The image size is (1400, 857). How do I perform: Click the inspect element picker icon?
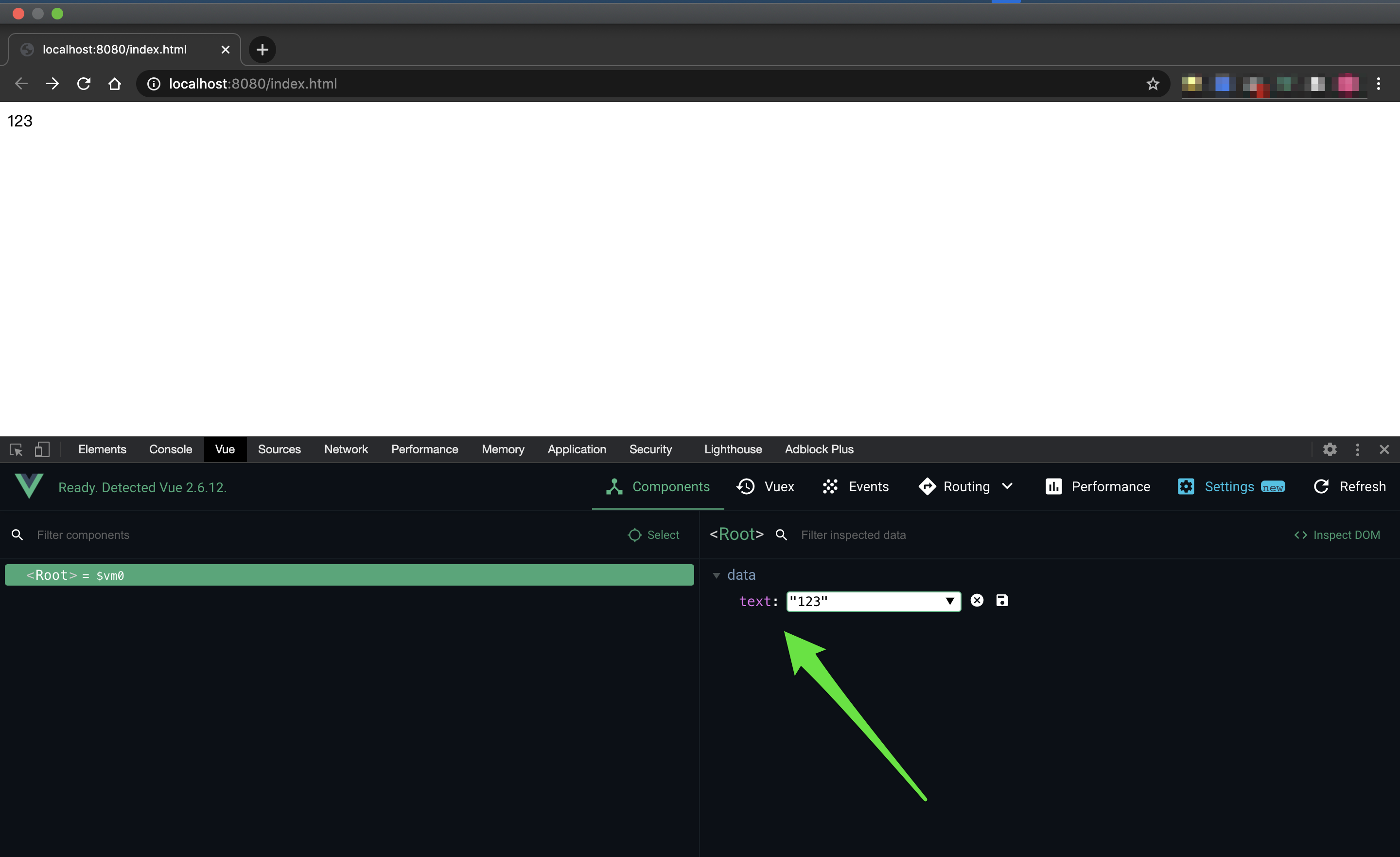[16, 450]
